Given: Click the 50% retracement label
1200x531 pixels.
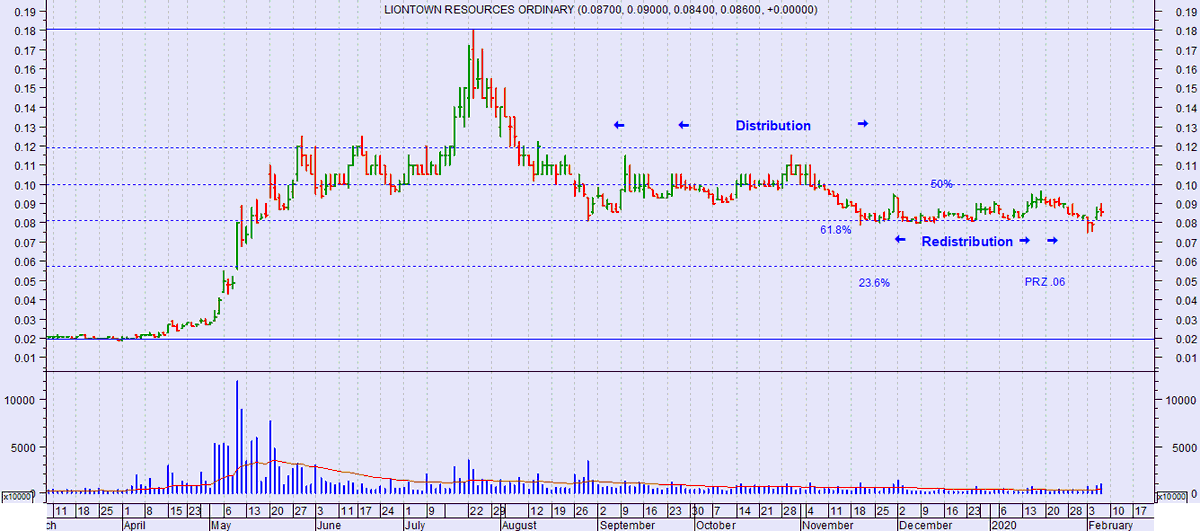Looking at the screenshot, I should pos(941,184).
